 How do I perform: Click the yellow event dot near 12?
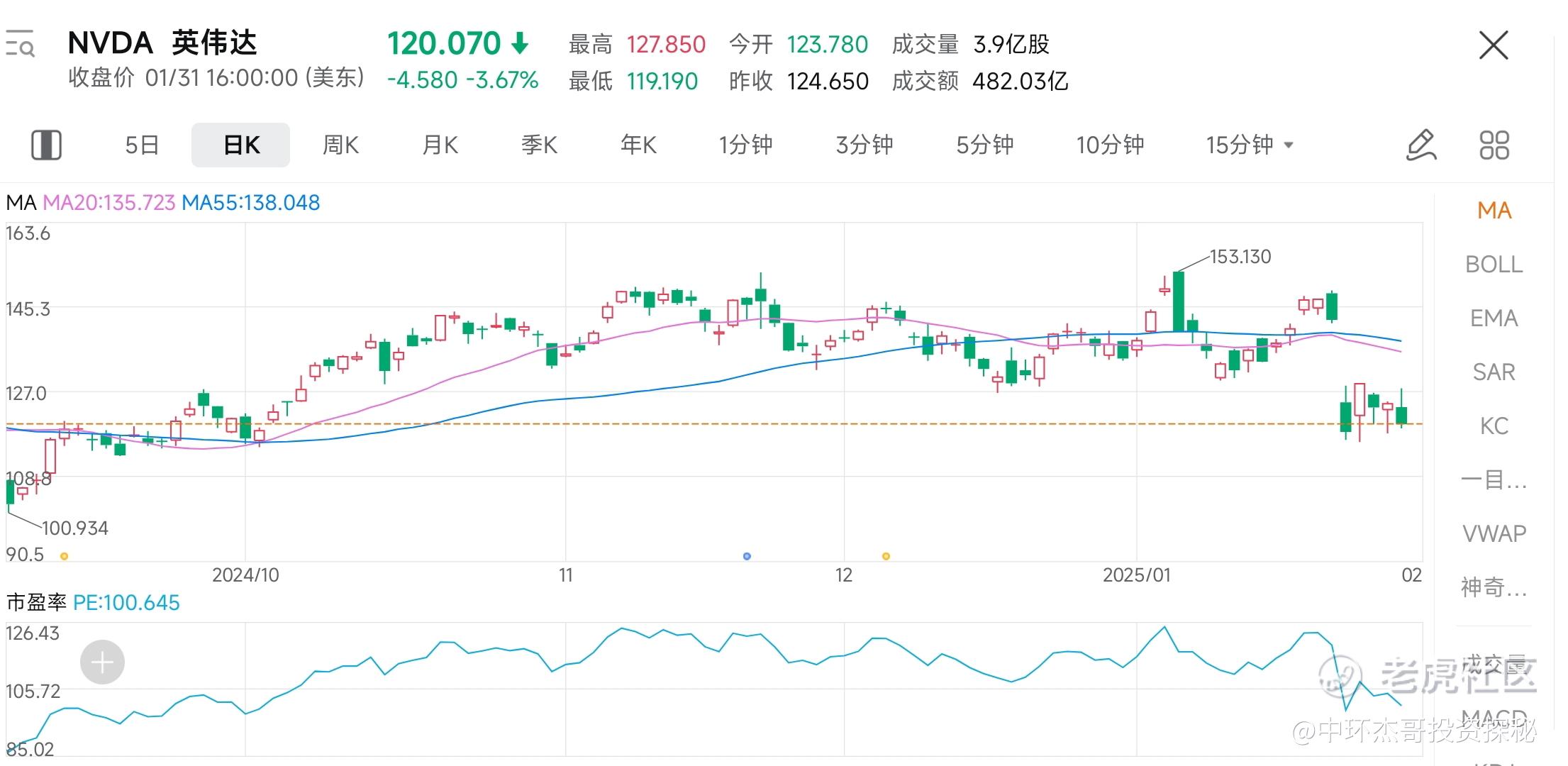point(886,556)
